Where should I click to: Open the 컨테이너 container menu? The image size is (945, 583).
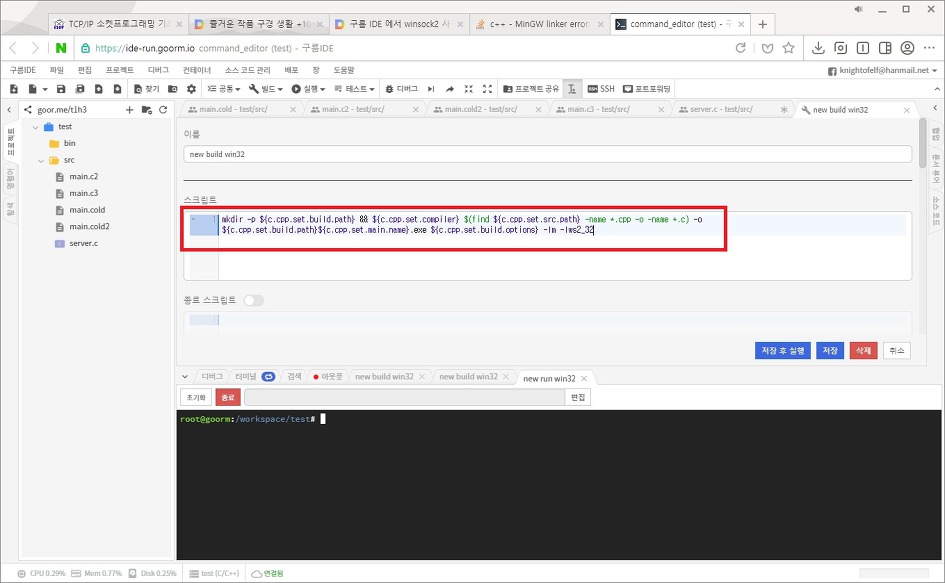click(197, 70)
